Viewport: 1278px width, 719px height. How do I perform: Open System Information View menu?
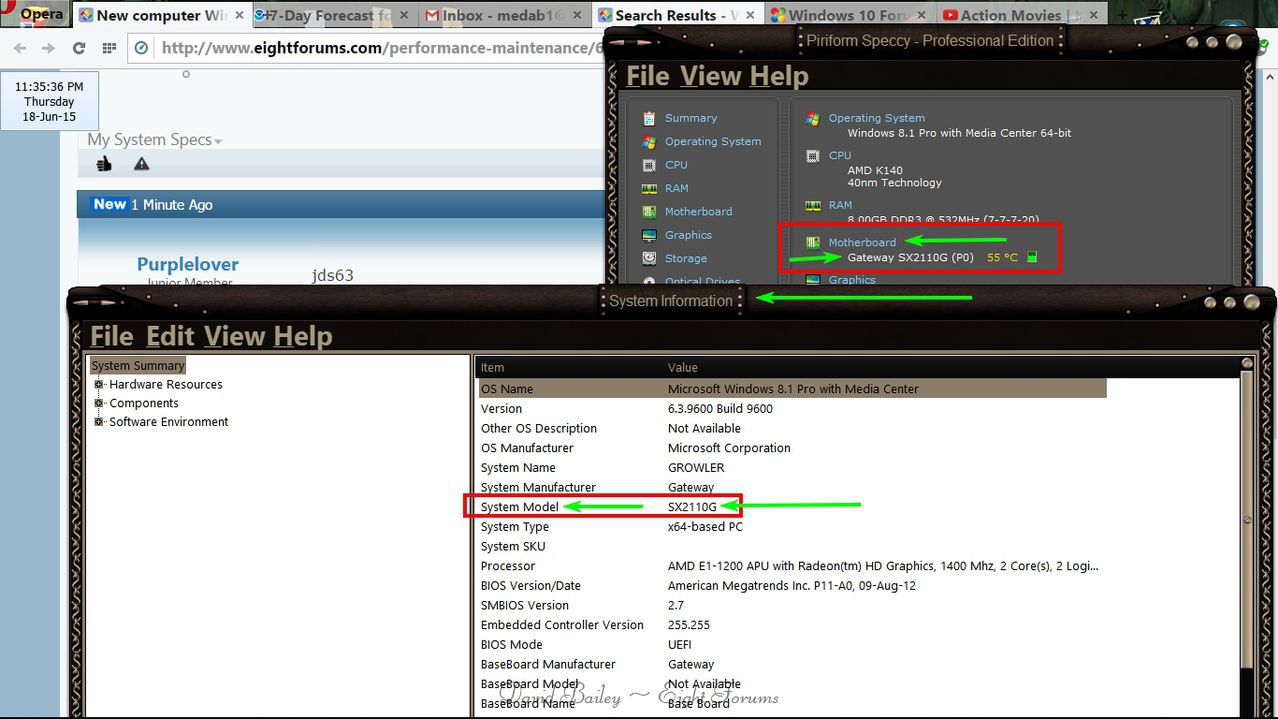[x=234, y=336]
